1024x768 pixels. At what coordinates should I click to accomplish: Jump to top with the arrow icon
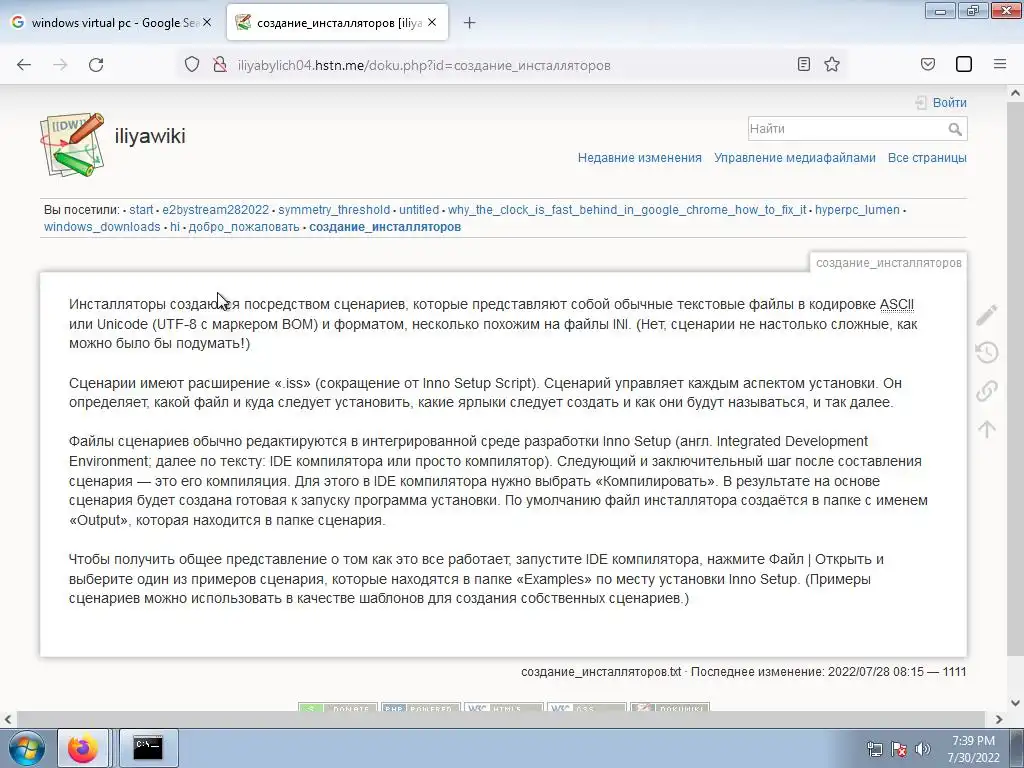pyautogui.click(x=987, y=429)
